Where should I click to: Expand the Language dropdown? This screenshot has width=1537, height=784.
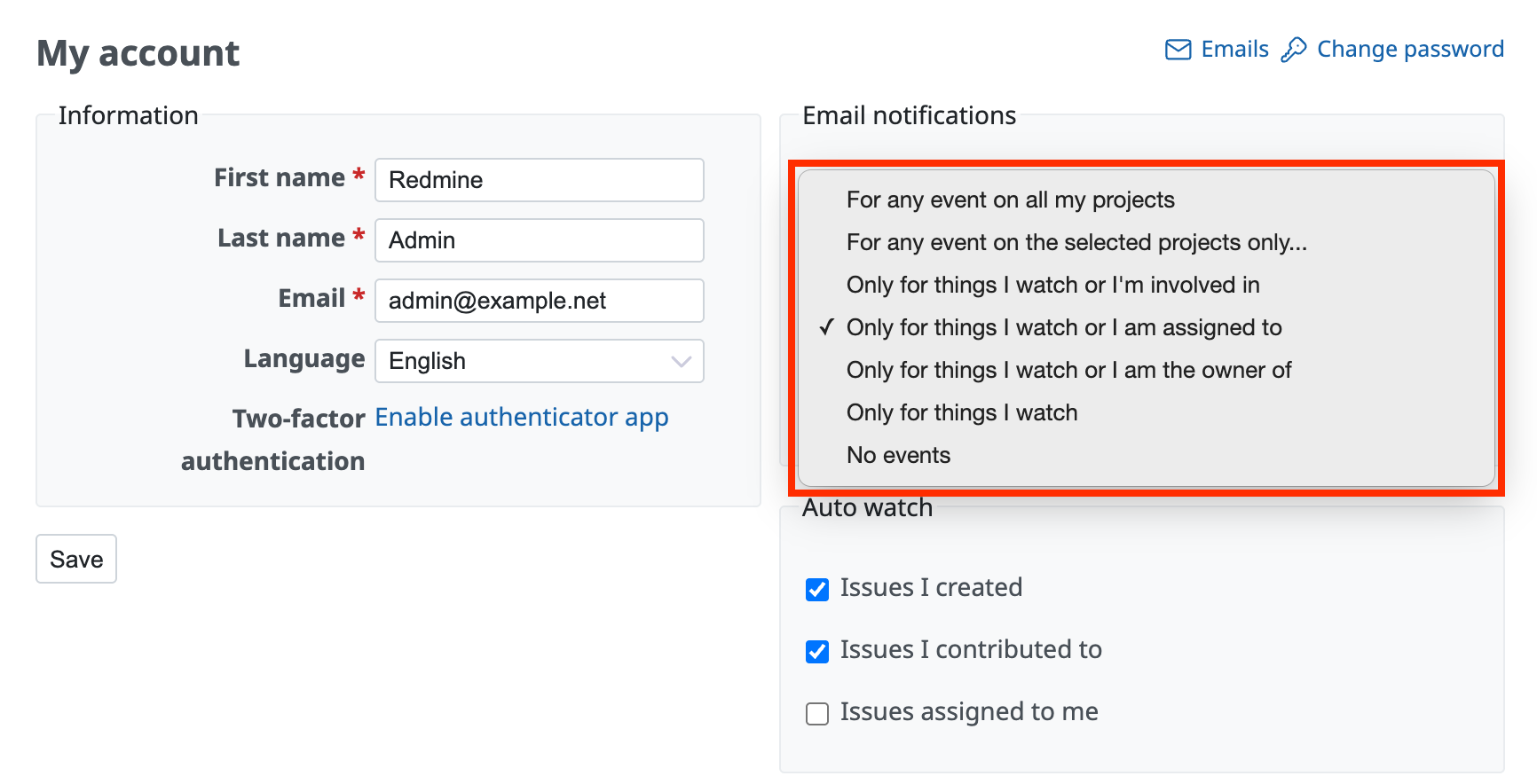[540, 361]
